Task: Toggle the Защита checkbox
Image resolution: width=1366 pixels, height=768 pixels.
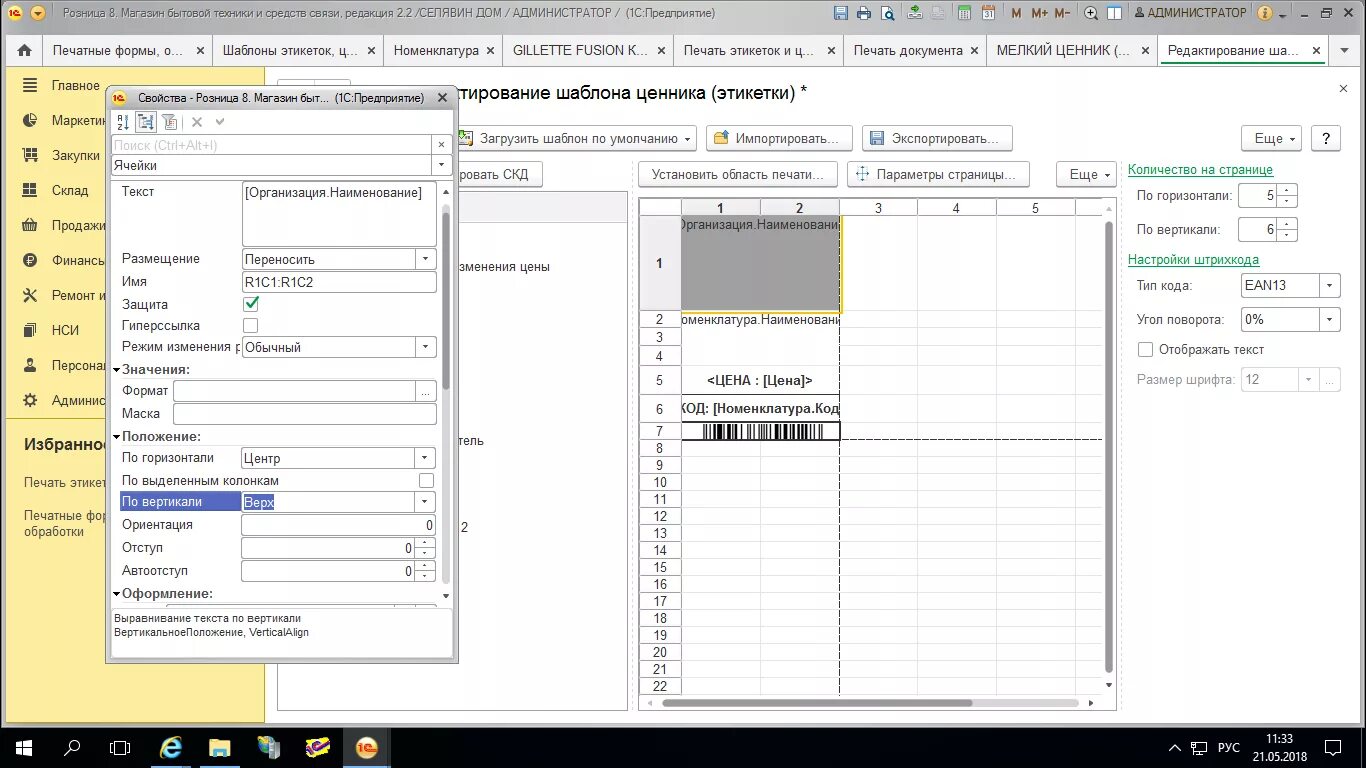Action: click(x=251, y=304)
